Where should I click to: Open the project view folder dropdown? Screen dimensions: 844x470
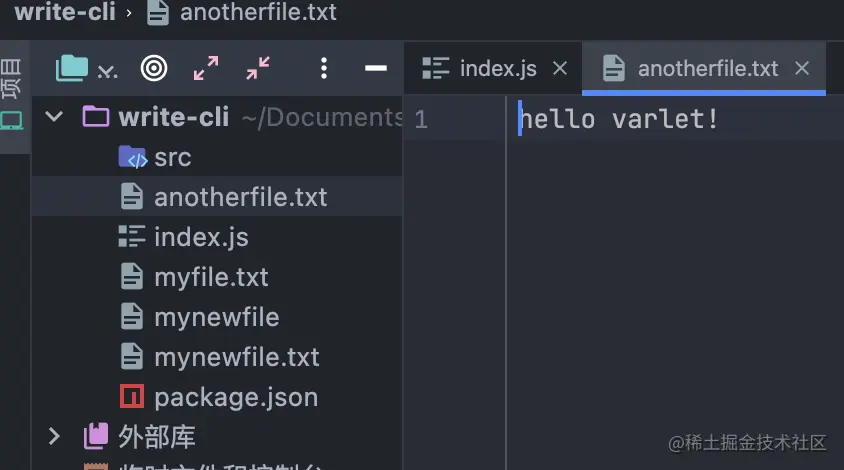pos(86,69)
